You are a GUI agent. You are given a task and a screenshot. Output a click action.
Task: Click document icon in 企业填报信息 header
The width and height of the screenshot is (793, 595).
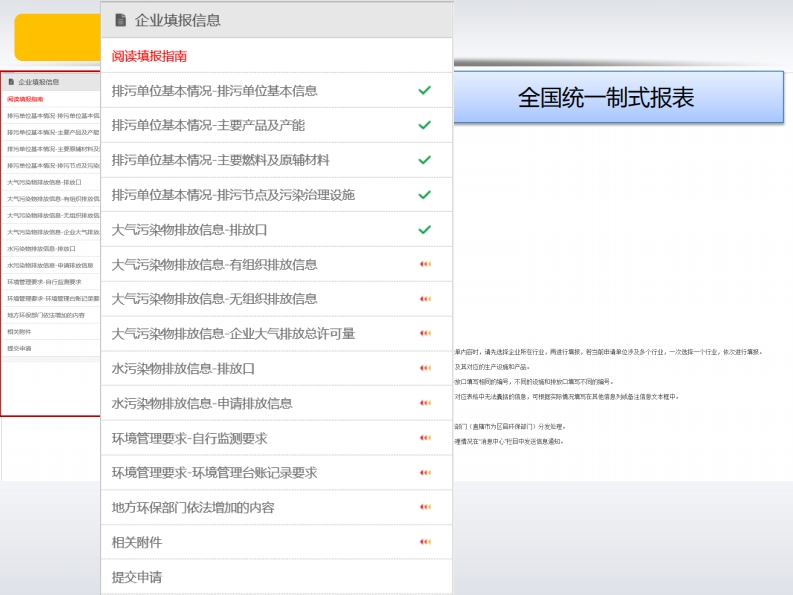[121, 20]
